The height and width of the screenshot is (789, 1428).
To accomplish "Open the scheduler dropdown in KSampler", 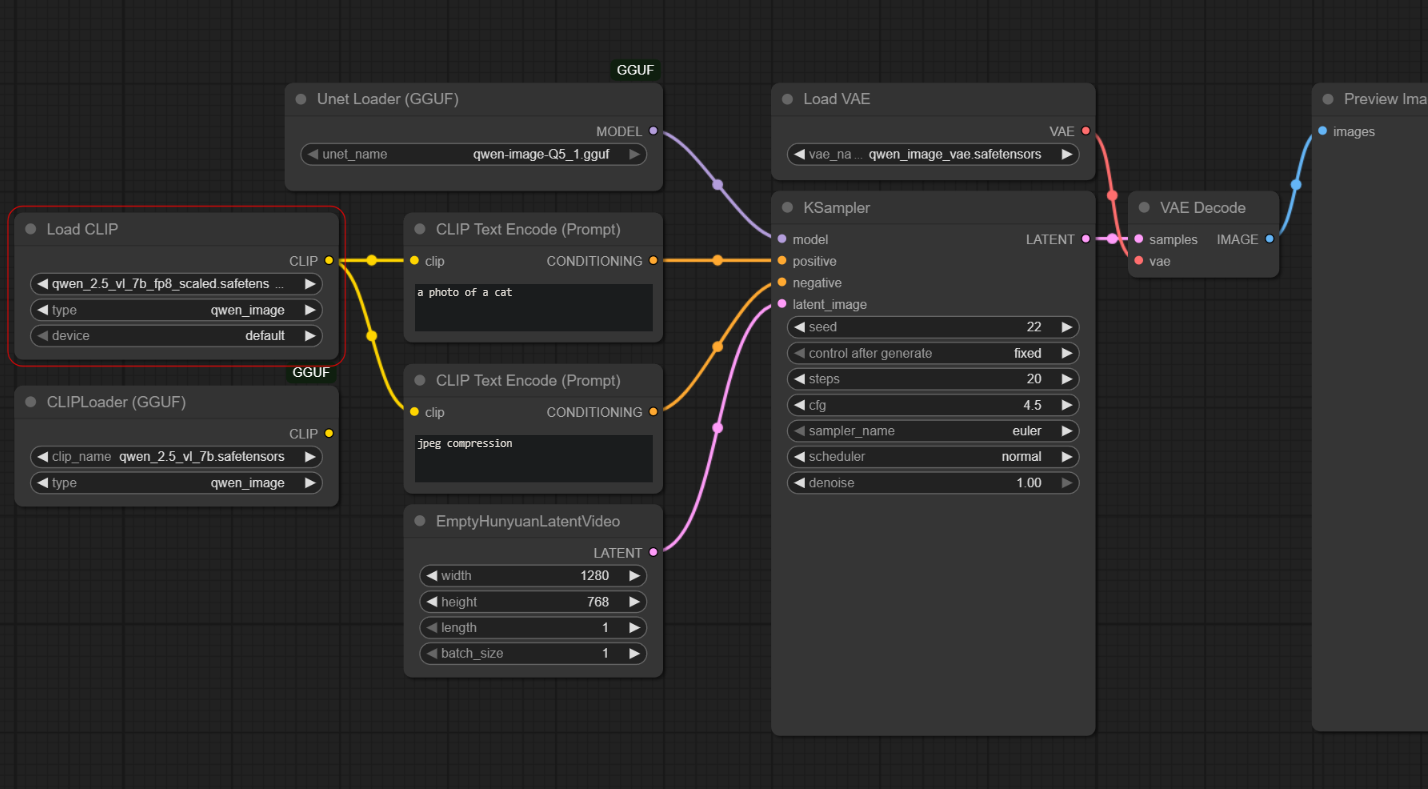I will (933, 457).
